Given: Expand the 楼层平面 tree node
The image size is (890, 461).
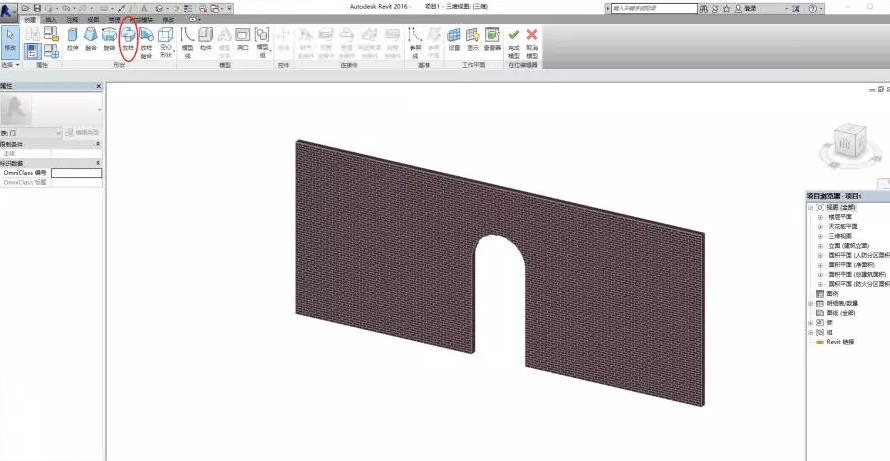Looking at the screenshot, I should coord(820,216).
